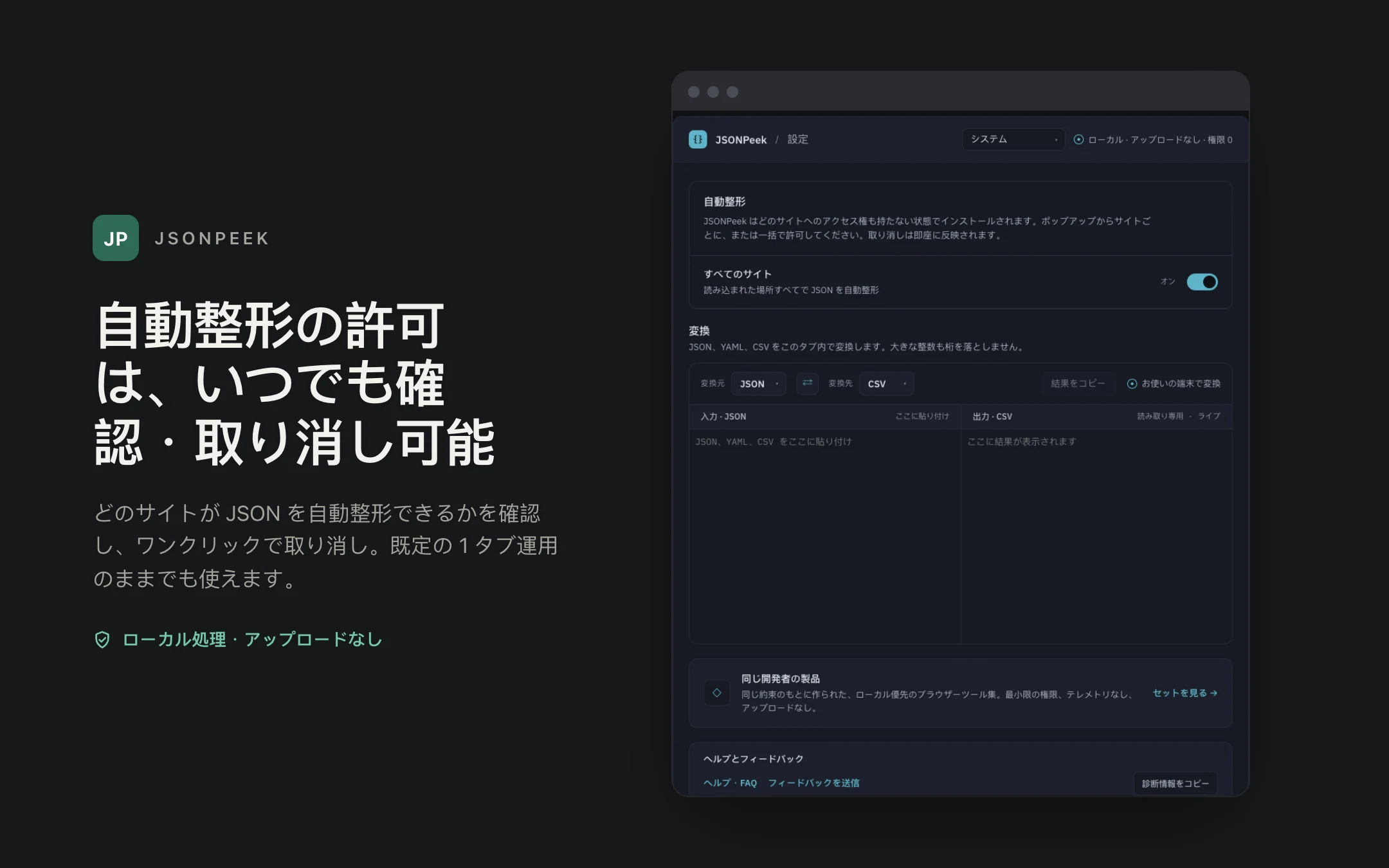Image resolution: width=1389 pixels, height=868 pixels.
Task: Click the 出力 · CSV pane header
Action: 992,417
